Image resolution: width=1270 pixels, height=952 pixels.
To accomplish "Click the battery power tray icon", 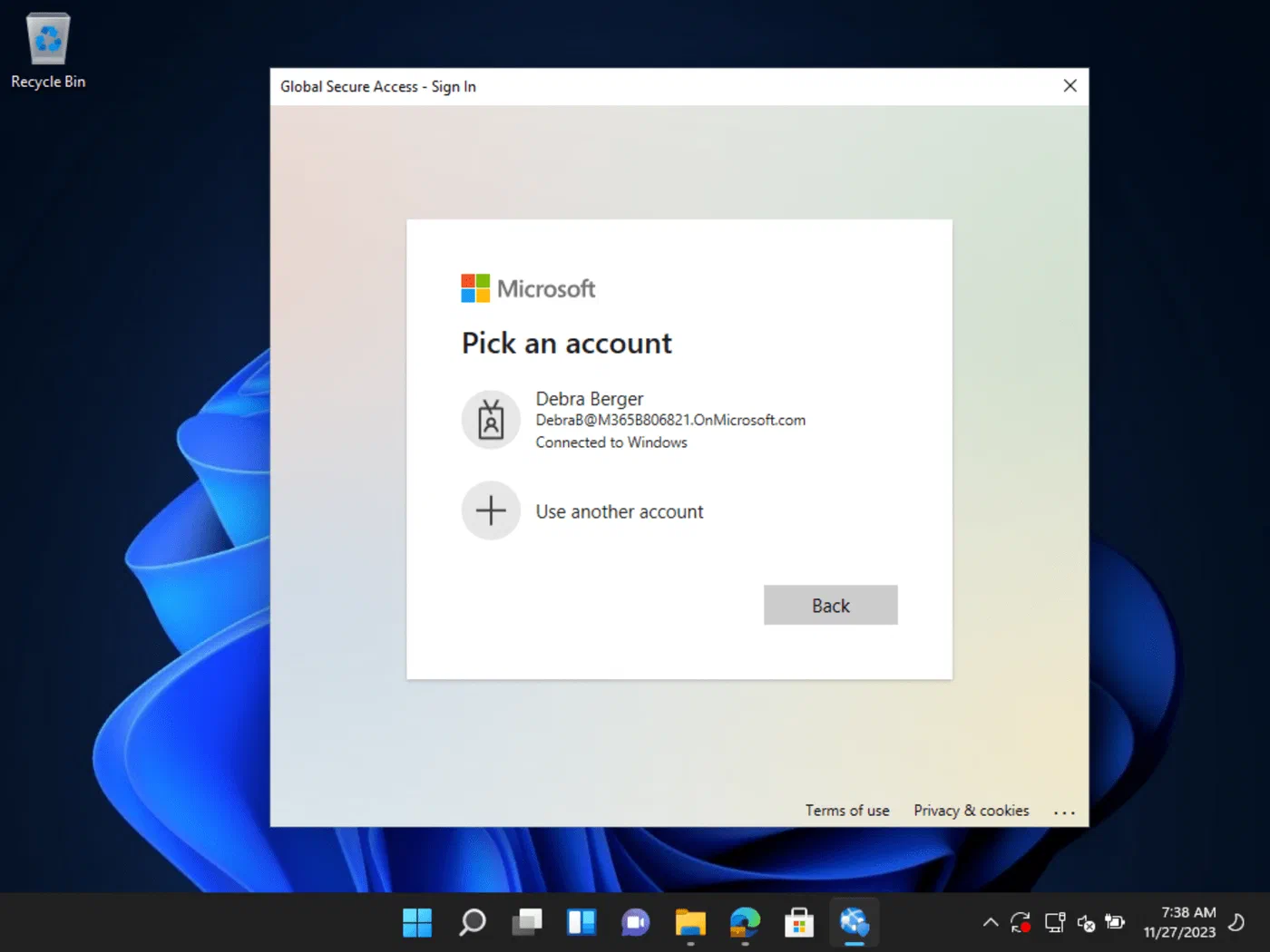I will tap(1115, 923).
